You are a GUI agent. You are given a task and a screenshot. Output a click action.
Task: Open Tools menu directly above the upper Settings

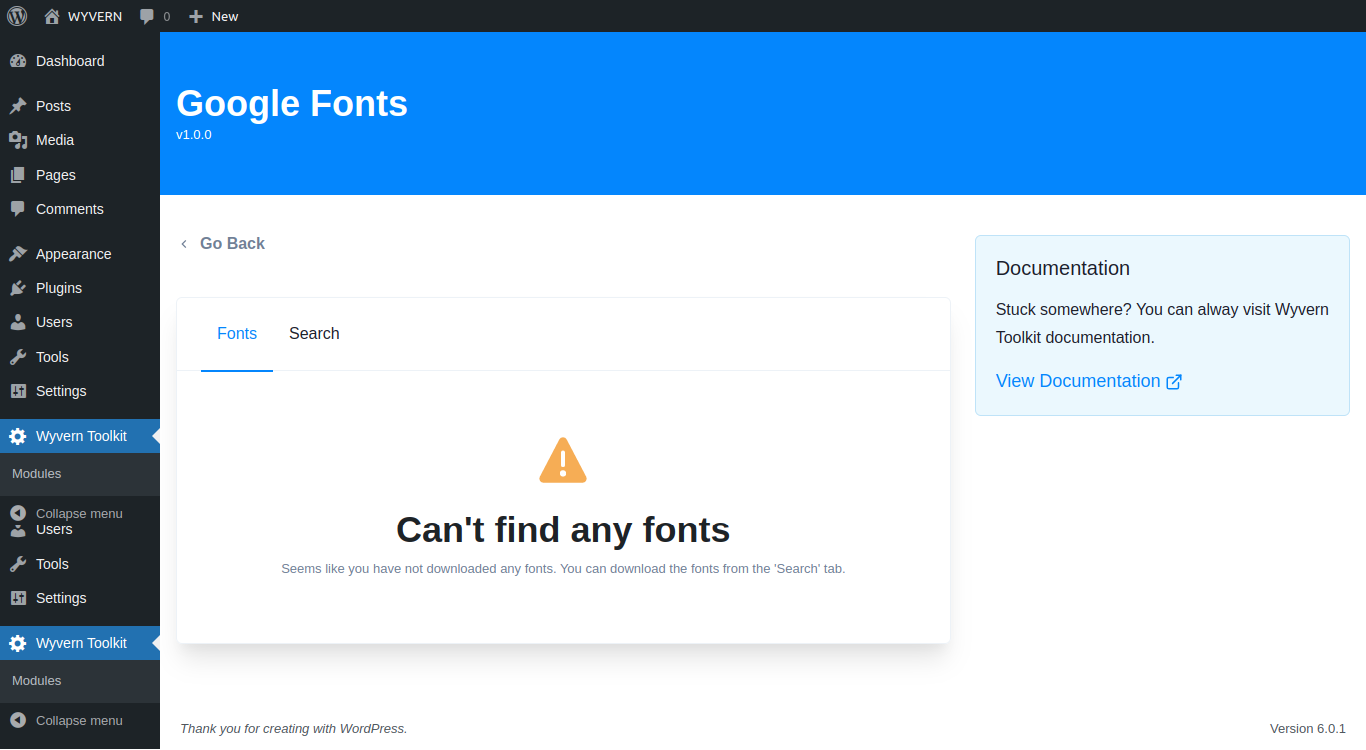click(80, 357)
